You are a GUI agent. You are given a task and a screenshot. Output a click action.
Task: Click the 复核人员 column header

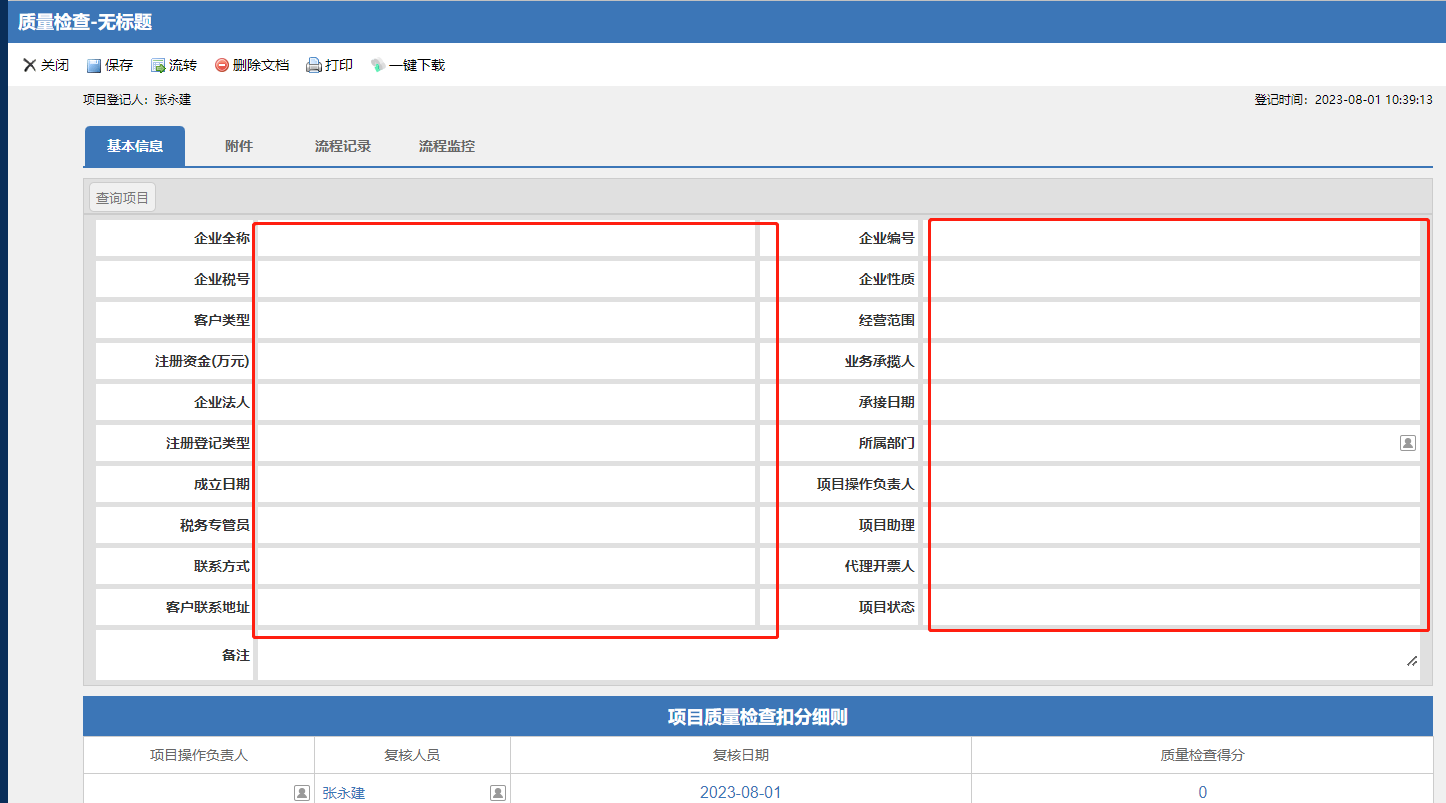click(x=412, y=755)
